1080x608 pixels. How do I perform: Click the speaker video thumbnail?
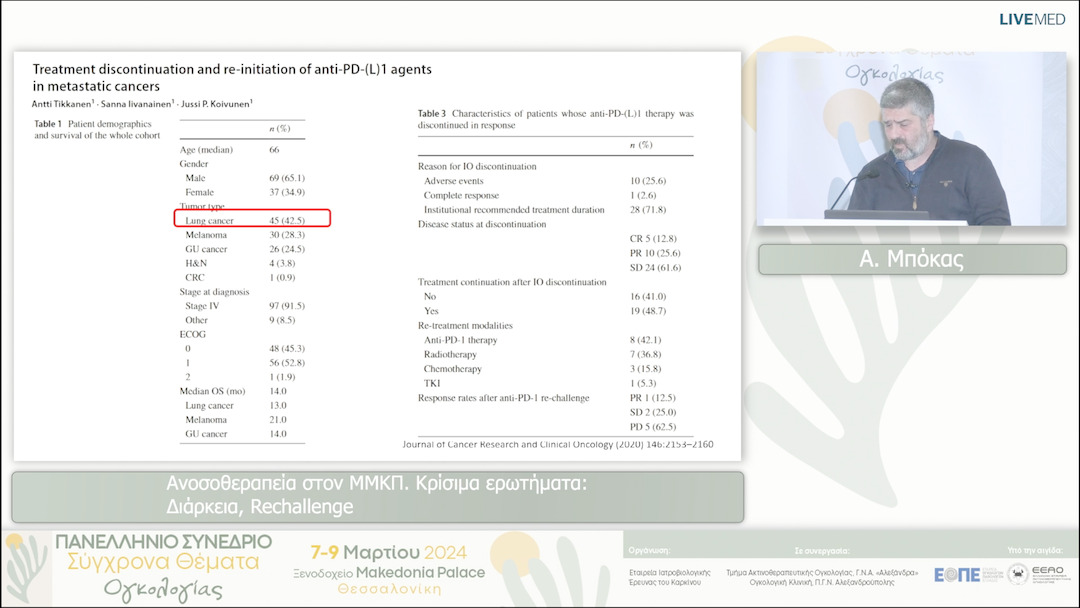tap(911, 139)
